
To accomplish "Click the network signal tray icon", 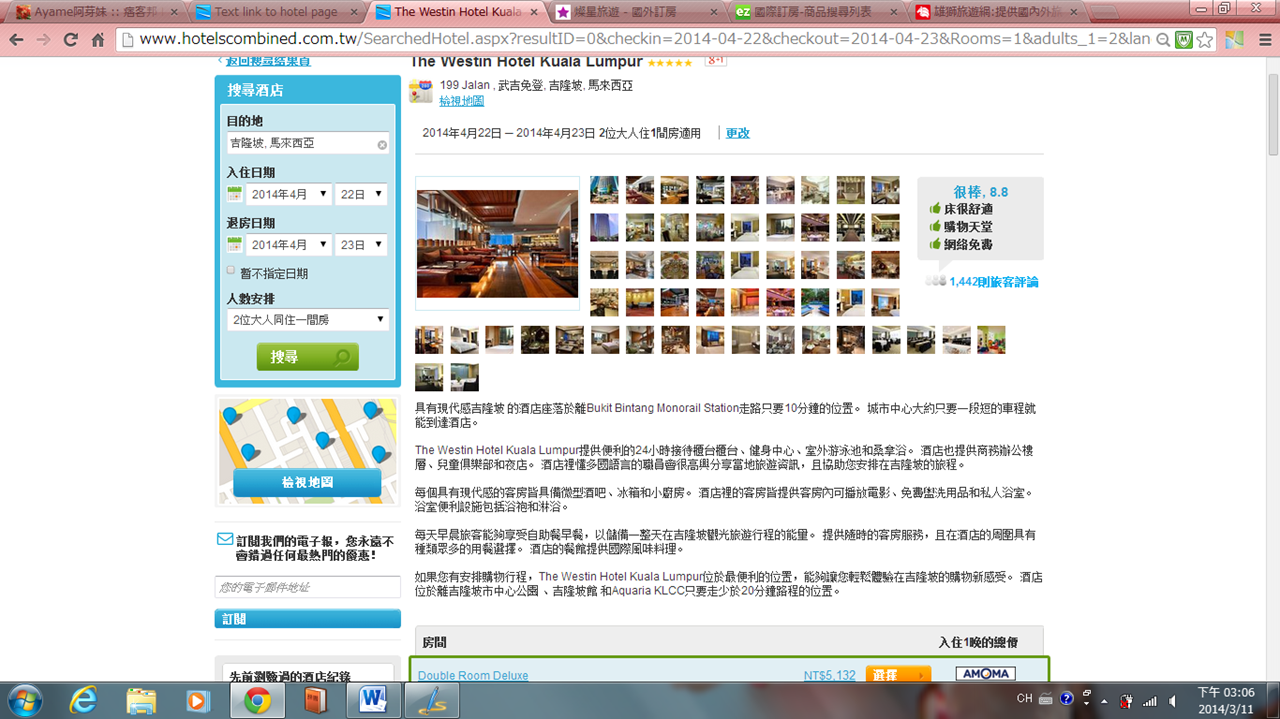I will coord(1149,700).
